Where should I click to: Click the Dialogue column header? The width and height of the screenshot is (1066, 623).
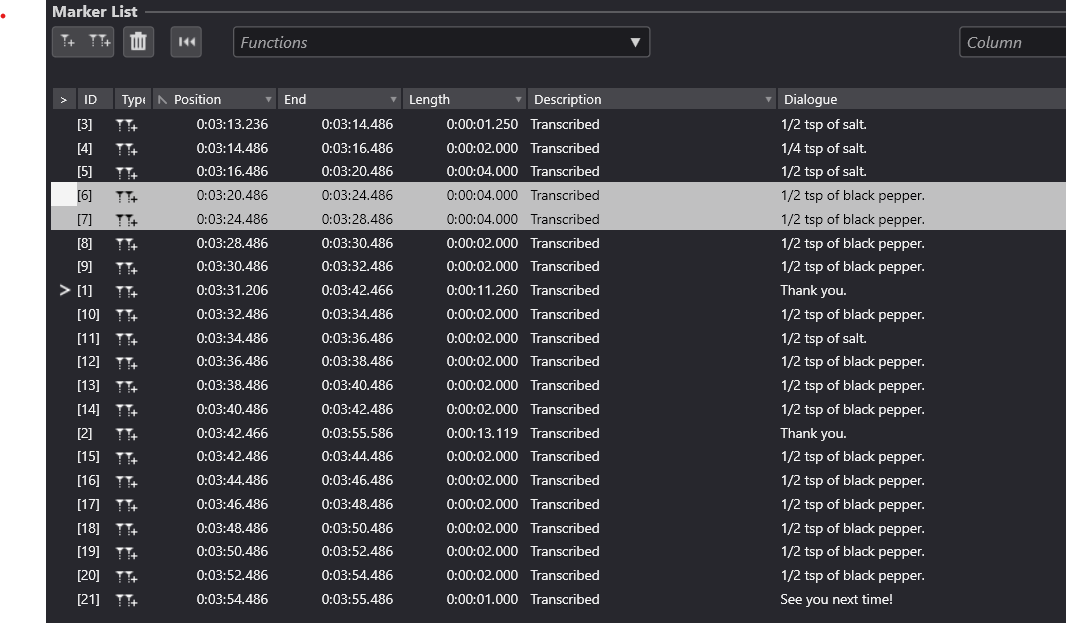[811, 100]
